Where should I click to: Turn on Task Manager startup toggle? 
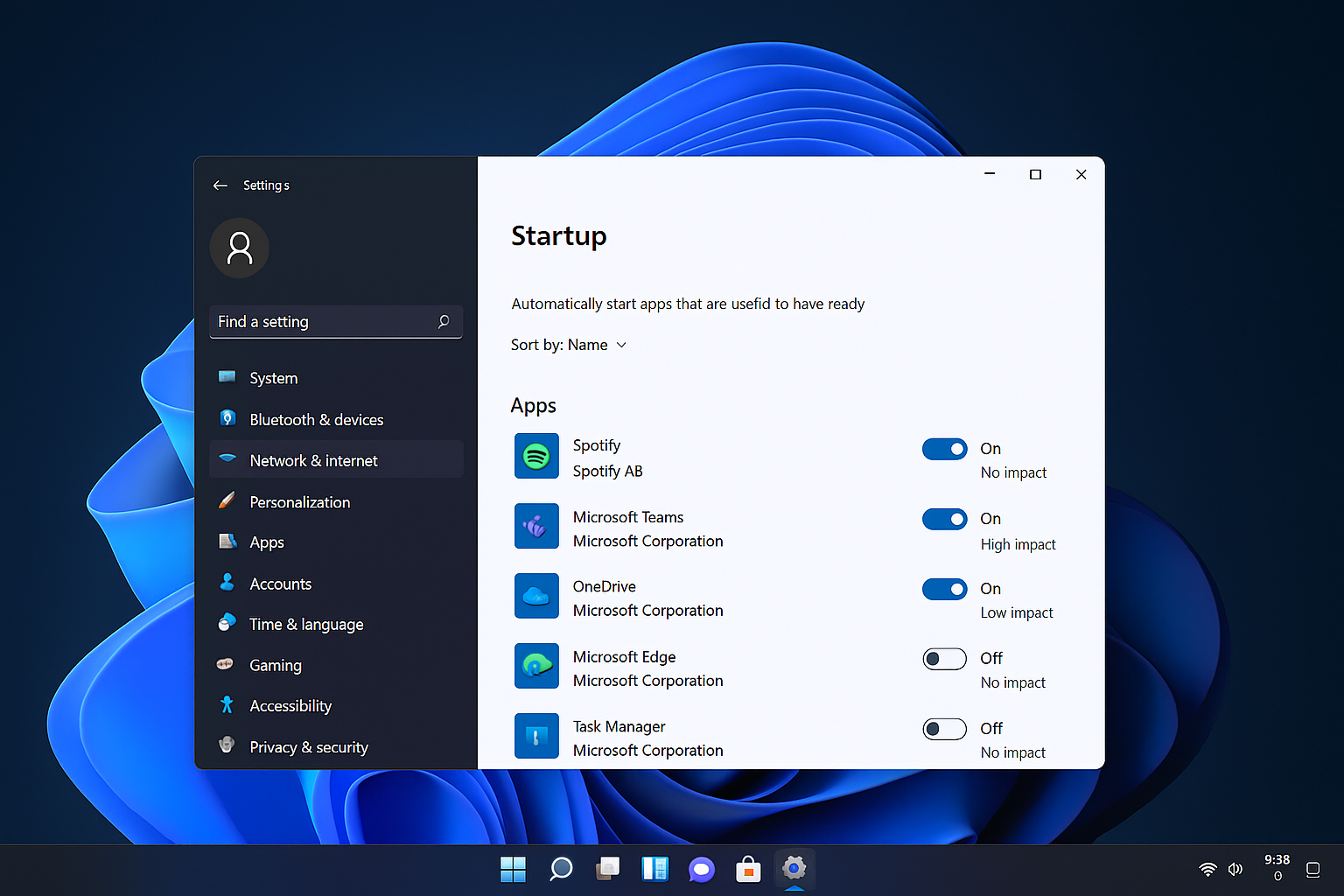[944, 729]
